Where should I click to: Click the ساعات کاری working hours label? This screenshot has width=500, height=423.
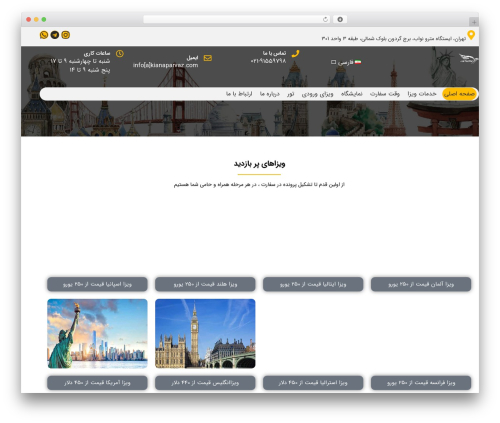pyautogui.click(x=97, y=53)
